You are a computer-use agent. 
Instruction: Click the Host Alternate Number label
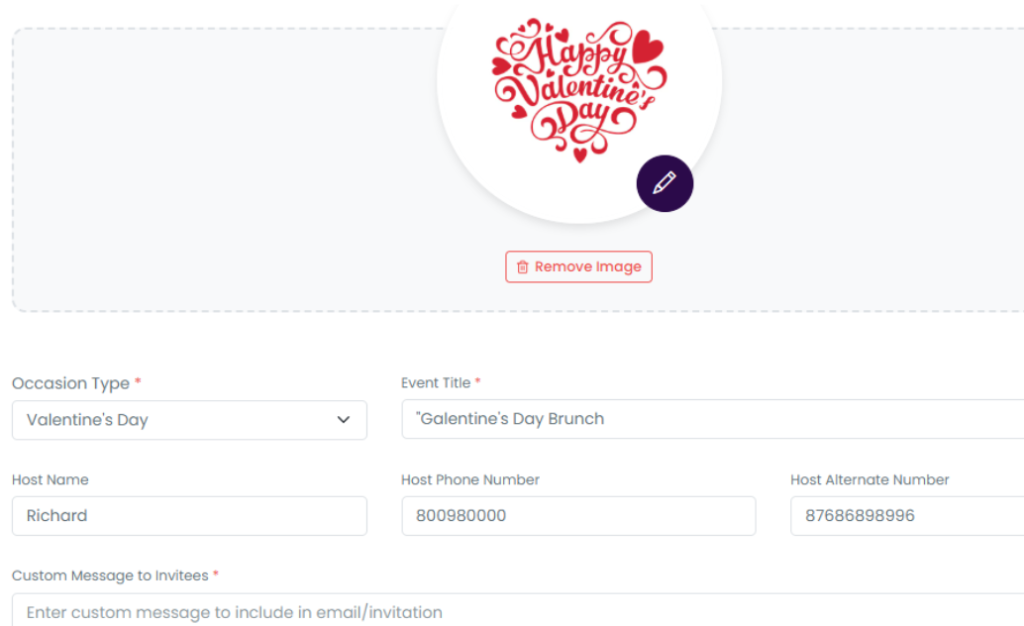869,480
